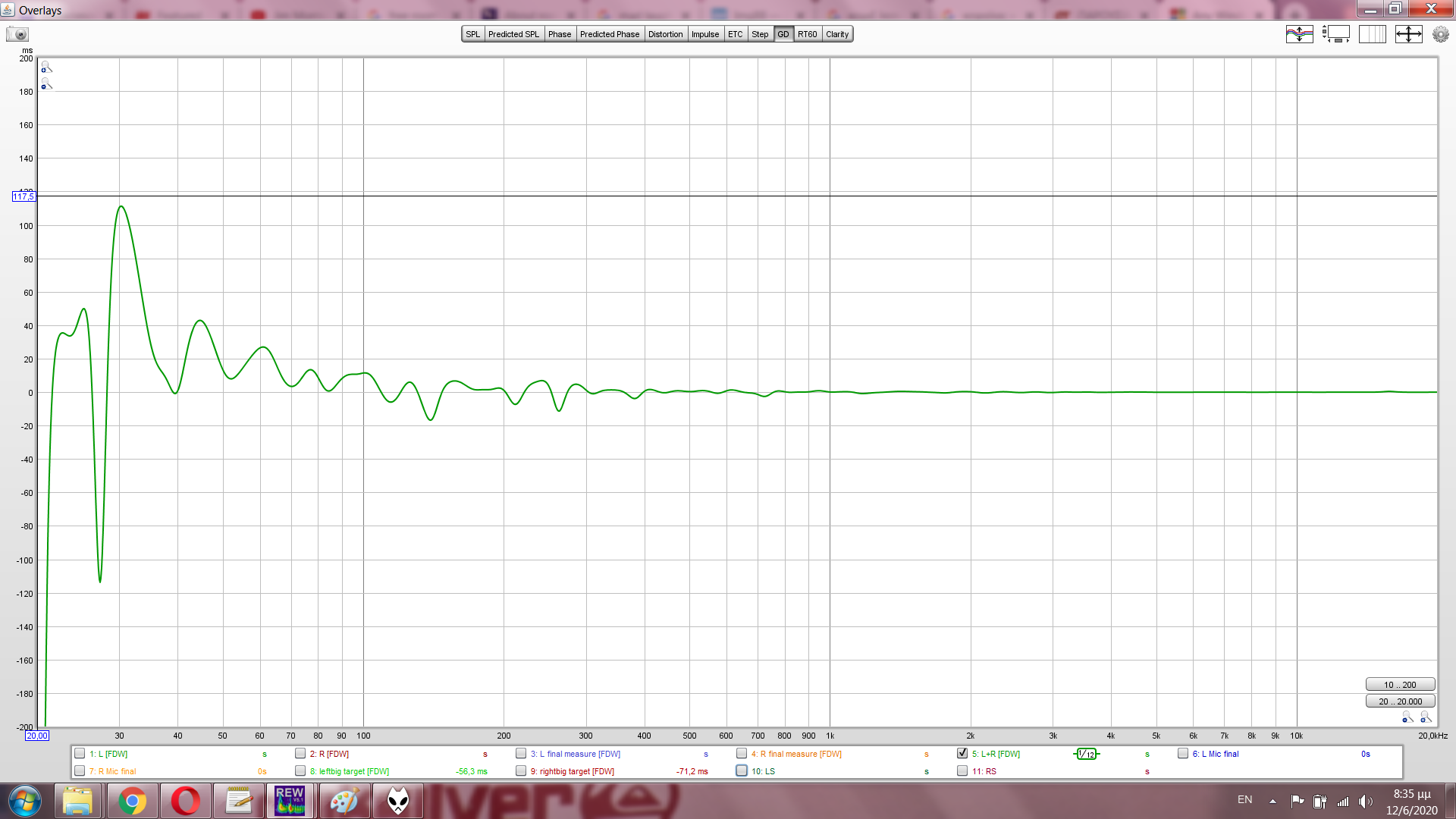Click the 0s value for R Mic final
Viewport: 1456px width, 819px height.
point(262,771)
